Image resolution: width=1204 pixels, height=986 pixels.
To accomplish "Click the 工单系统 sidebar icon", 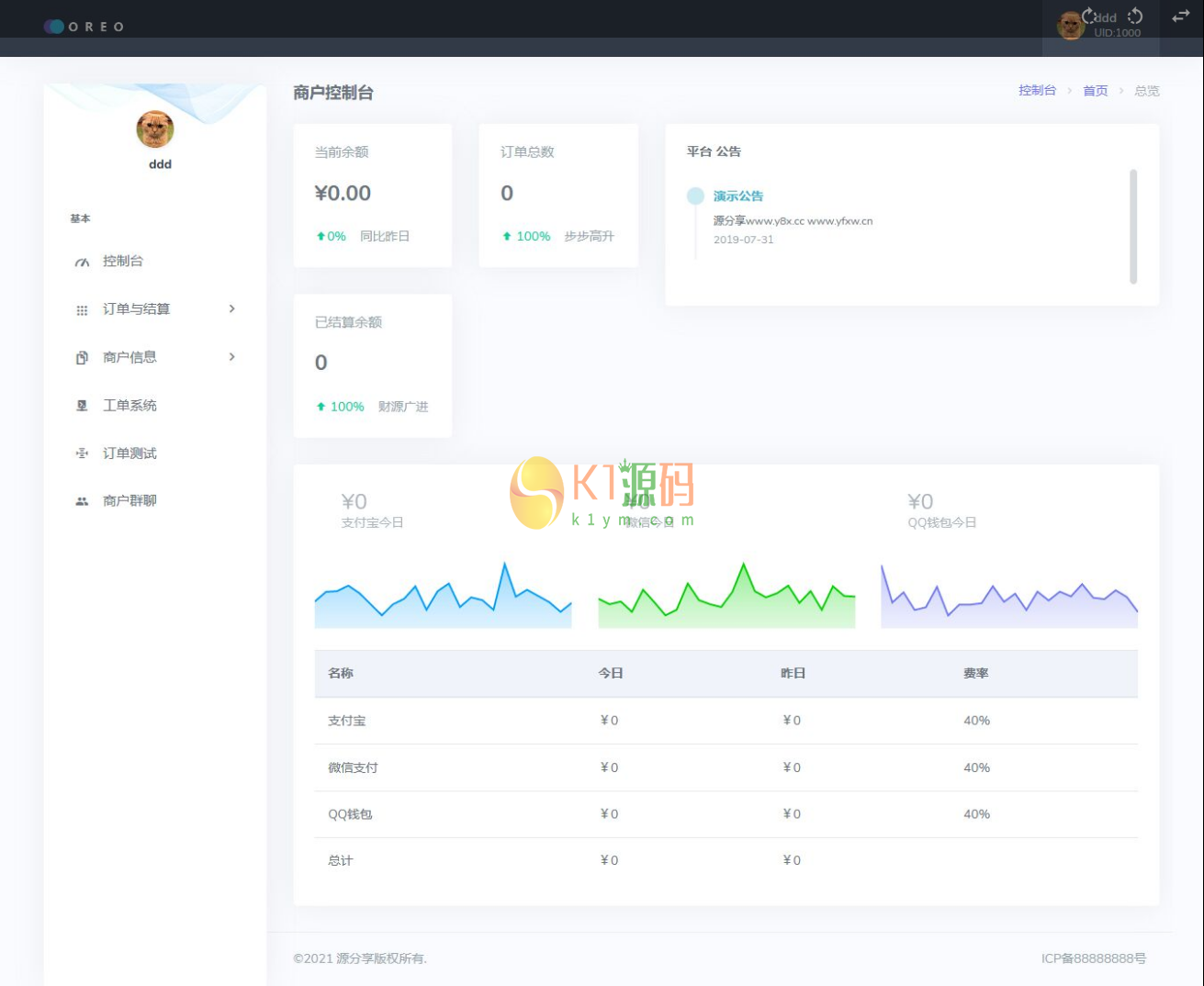I will [82, 406].
